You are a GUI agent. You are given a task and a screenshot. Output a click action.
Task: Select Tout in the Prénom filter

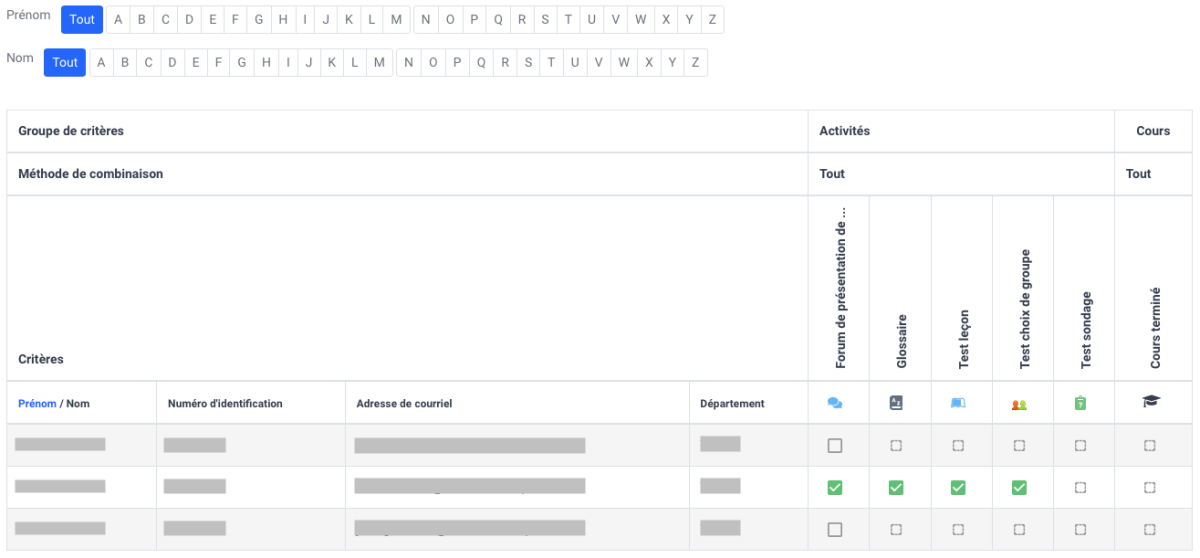(82, 20)
